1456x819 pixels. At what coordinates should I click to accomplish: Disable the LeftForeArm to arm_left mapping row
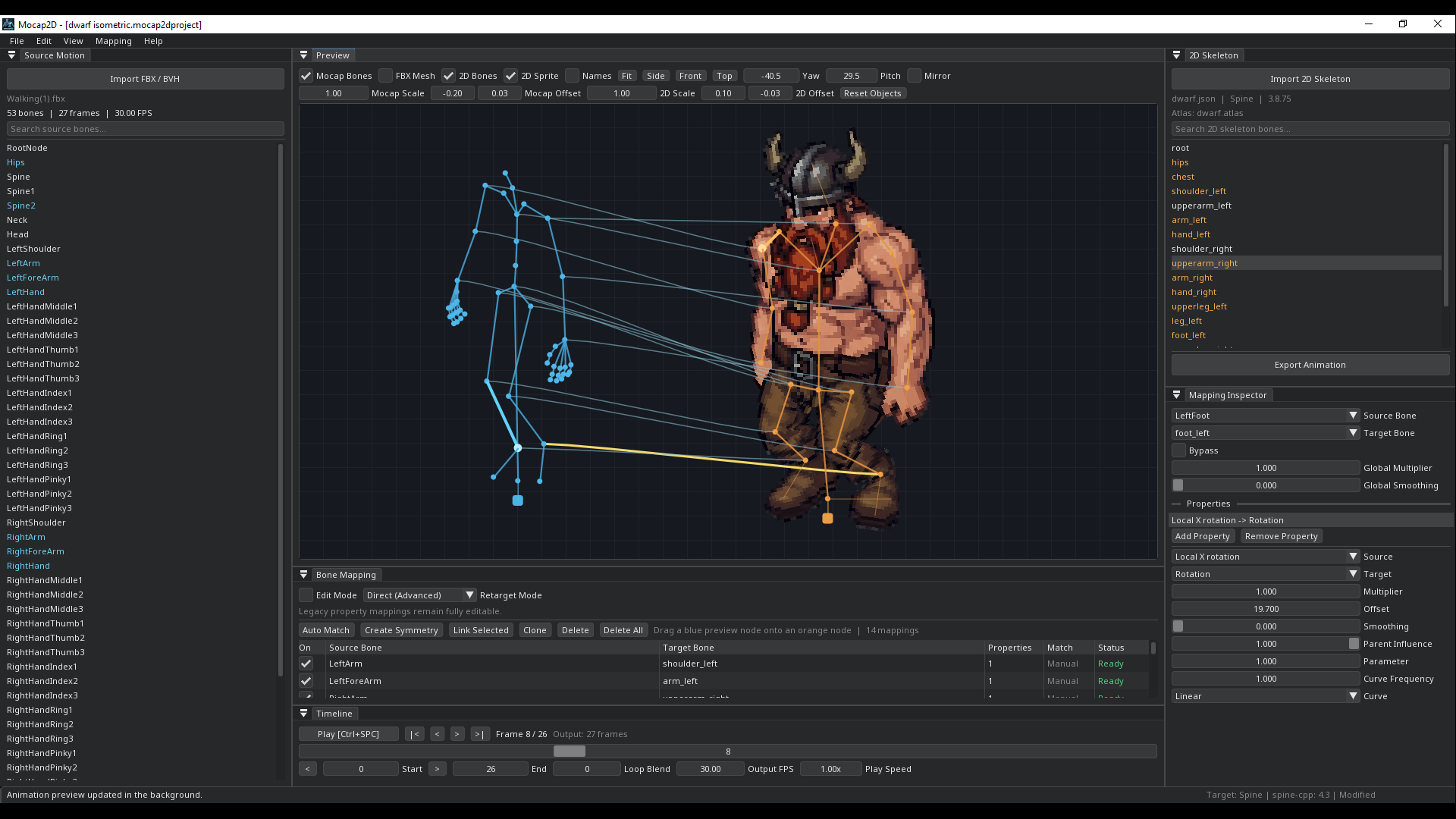306,681
